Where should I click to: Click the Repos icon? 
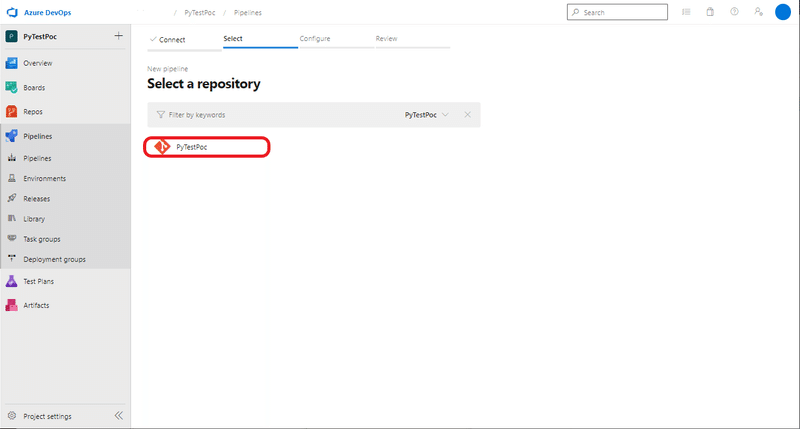pos(11,112)
